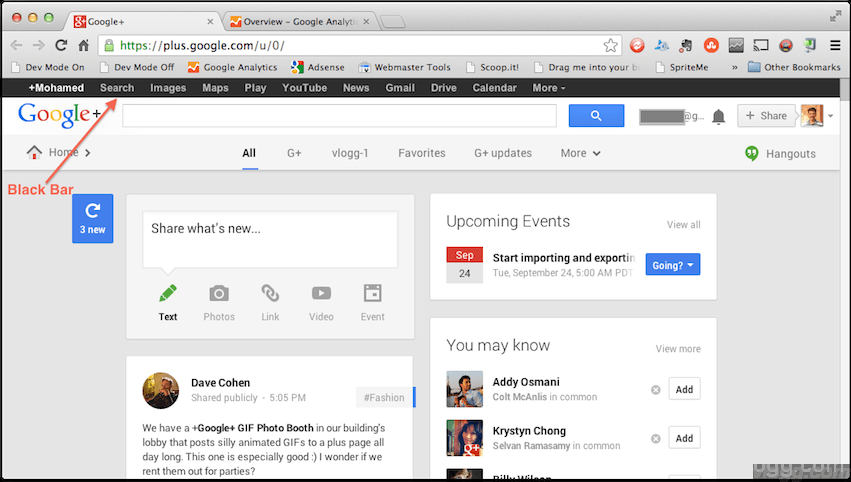Viewport: 851px width, 482px height.
Task: Choose Video play icon
Action: [321, 294]
